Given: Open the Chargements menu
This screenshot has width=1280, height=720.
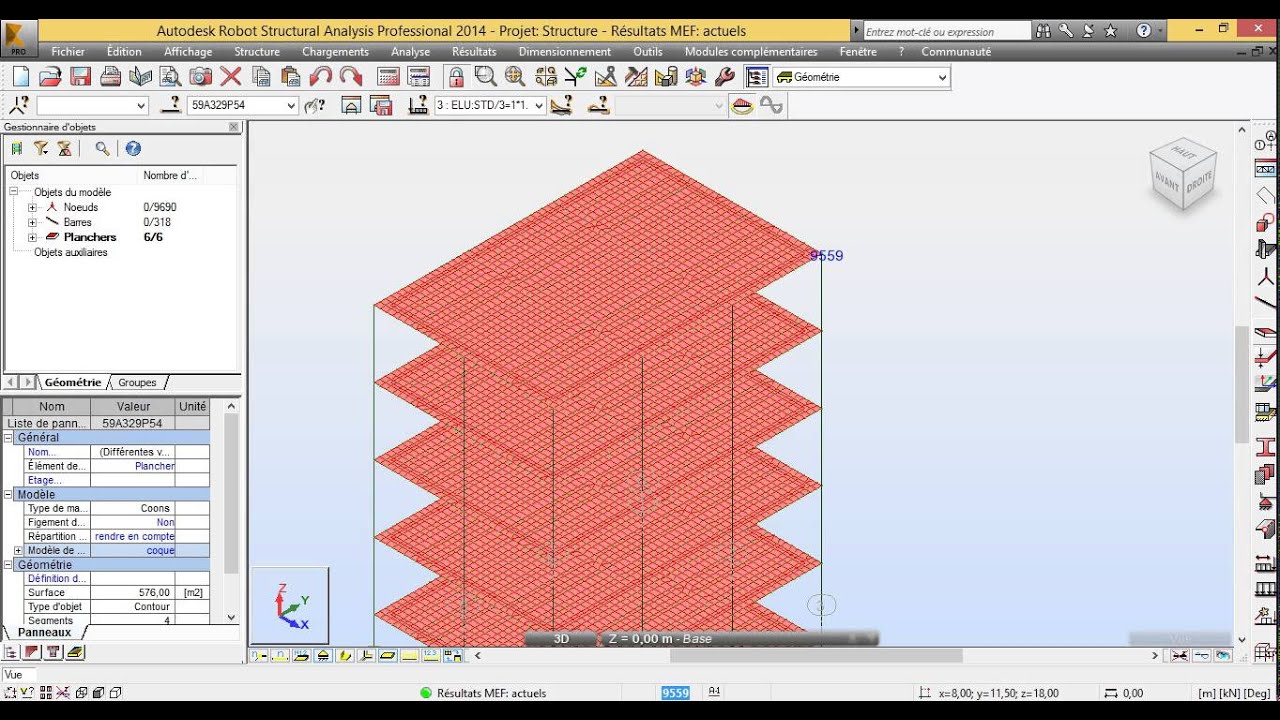Looking at the screenshot, I should pyautogui.click(x=335, y=51).
